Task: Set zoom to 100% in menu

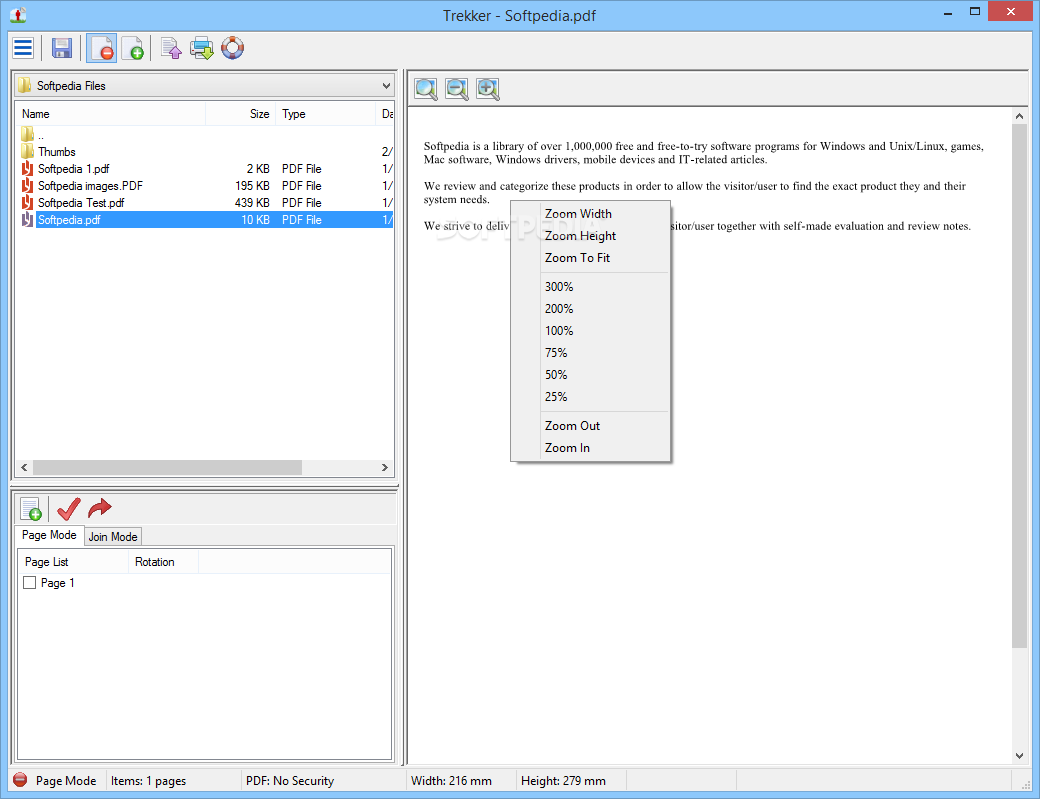Action: coord(559,330)
